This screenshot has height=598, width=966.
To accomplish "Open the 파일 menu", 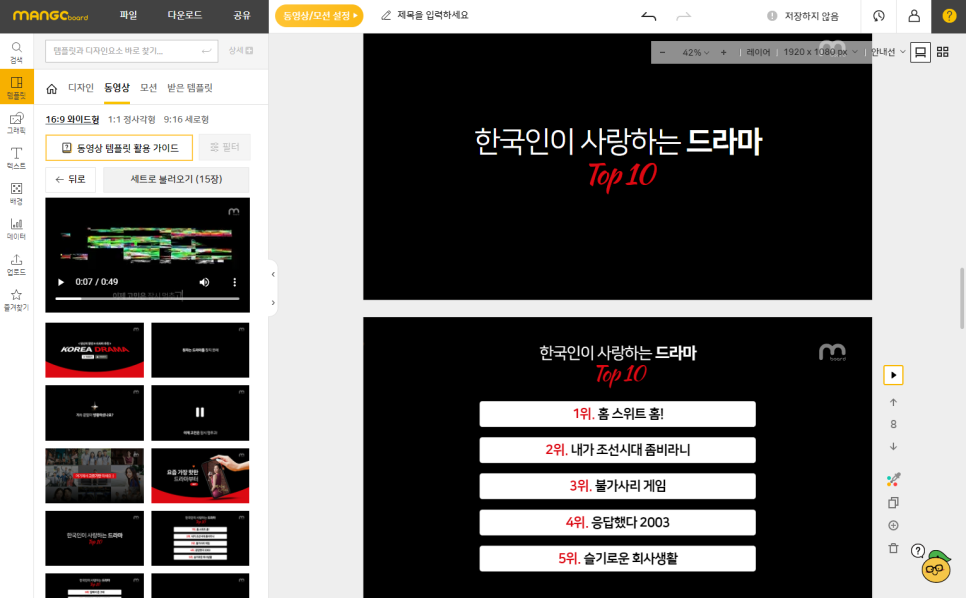I will pyautogui.click(x=128, y=15).
